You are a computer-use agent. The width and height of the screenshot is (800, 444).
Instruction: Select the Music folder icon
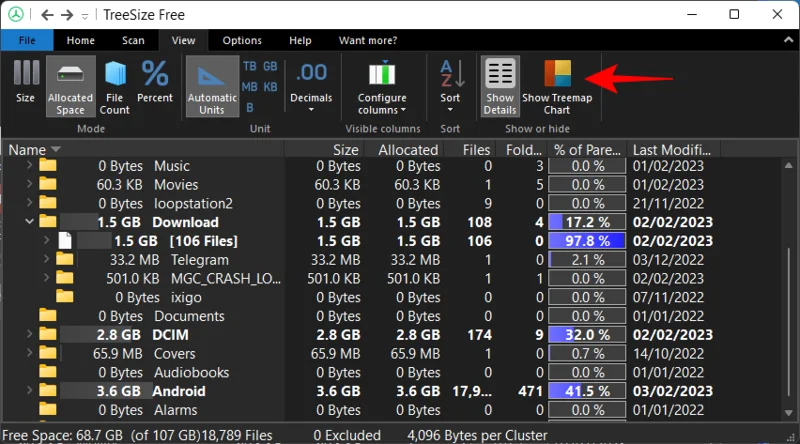click(48, 165)
